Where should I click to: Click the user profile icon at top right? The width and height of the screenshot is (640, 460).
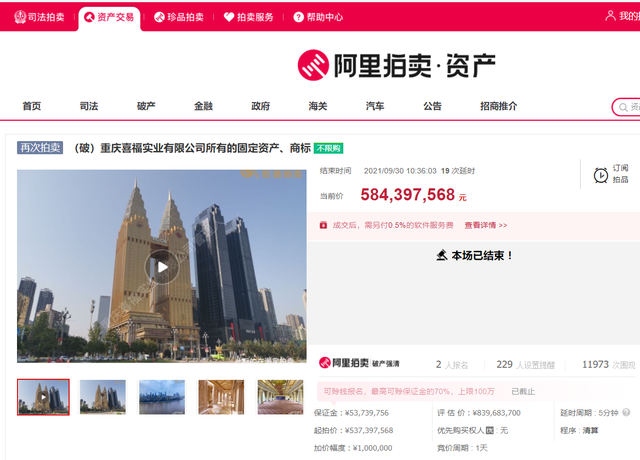[610, 16]
